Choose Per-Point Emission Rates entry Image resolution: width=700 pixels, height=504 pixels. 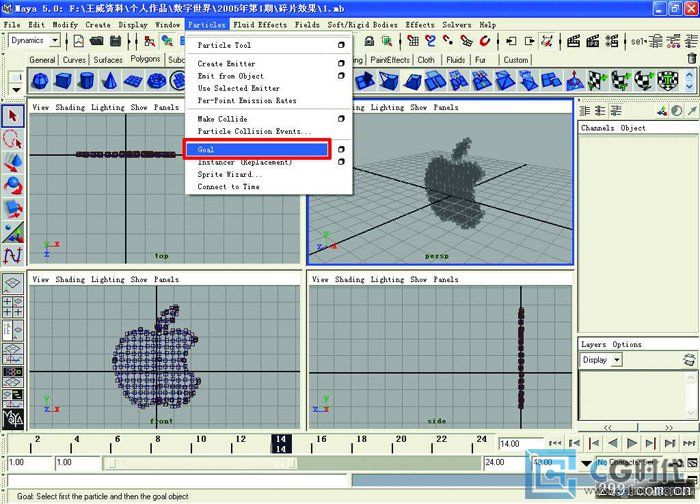(x=247, y=101)
